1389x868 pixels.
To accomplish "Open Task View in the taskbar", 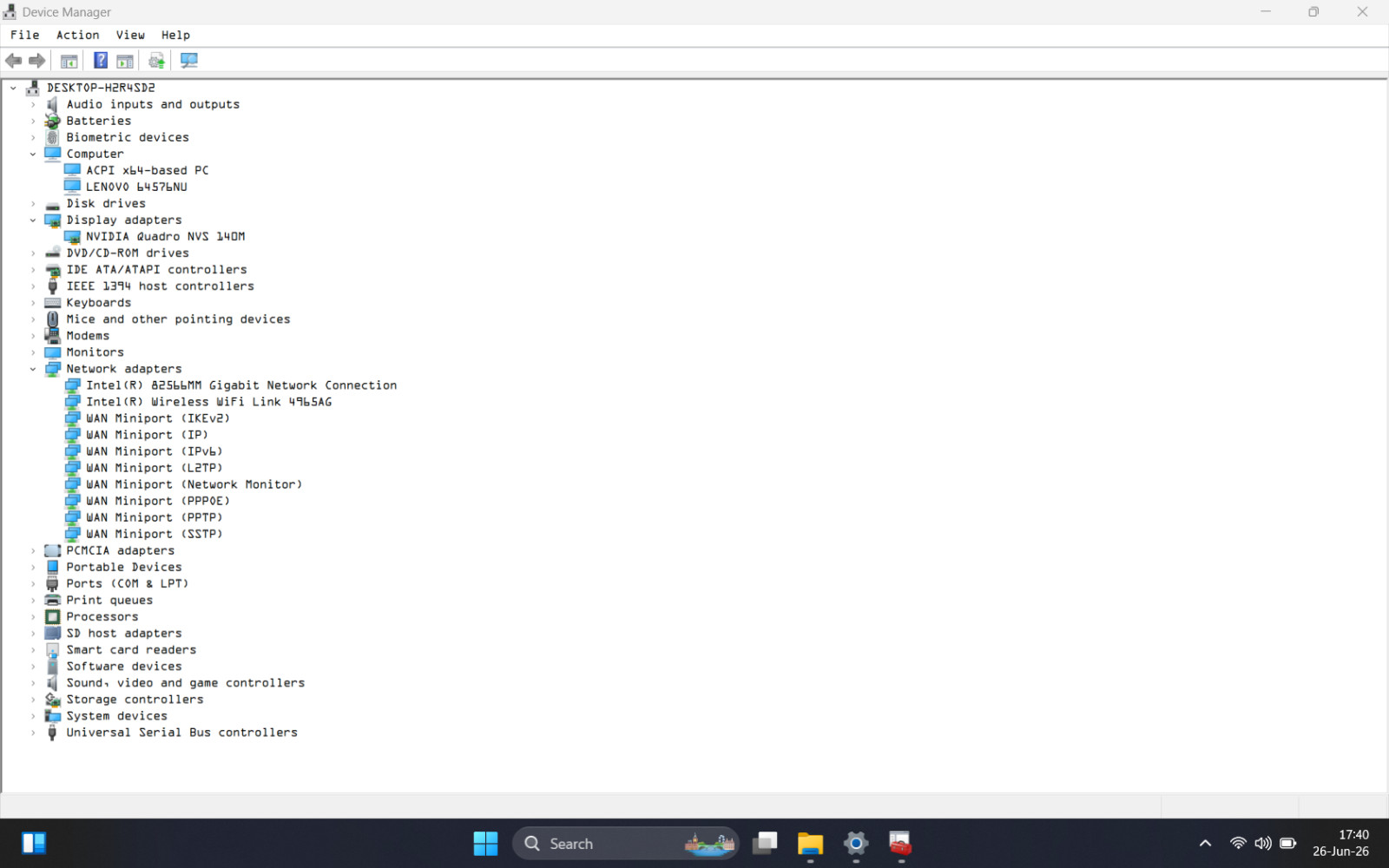I will [x=765, y=844].
